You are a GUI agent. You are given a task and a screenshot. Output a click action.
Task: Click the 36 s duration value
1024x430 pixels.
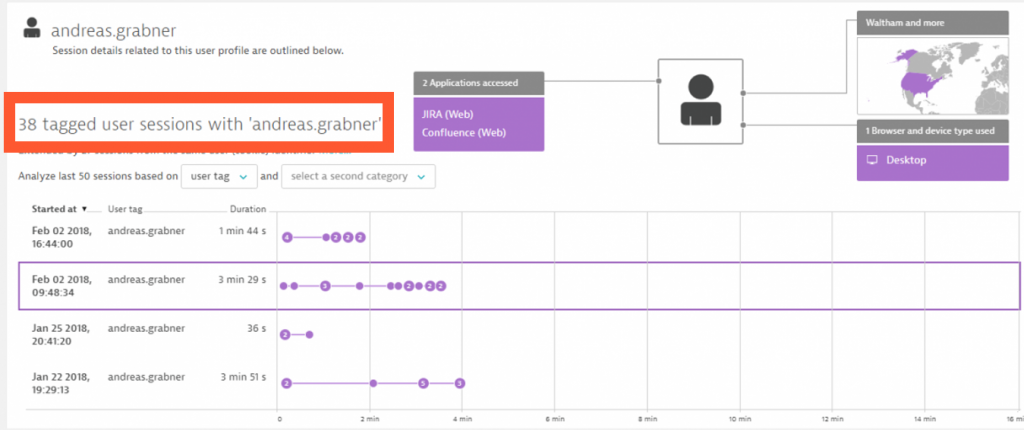[256, 328]
